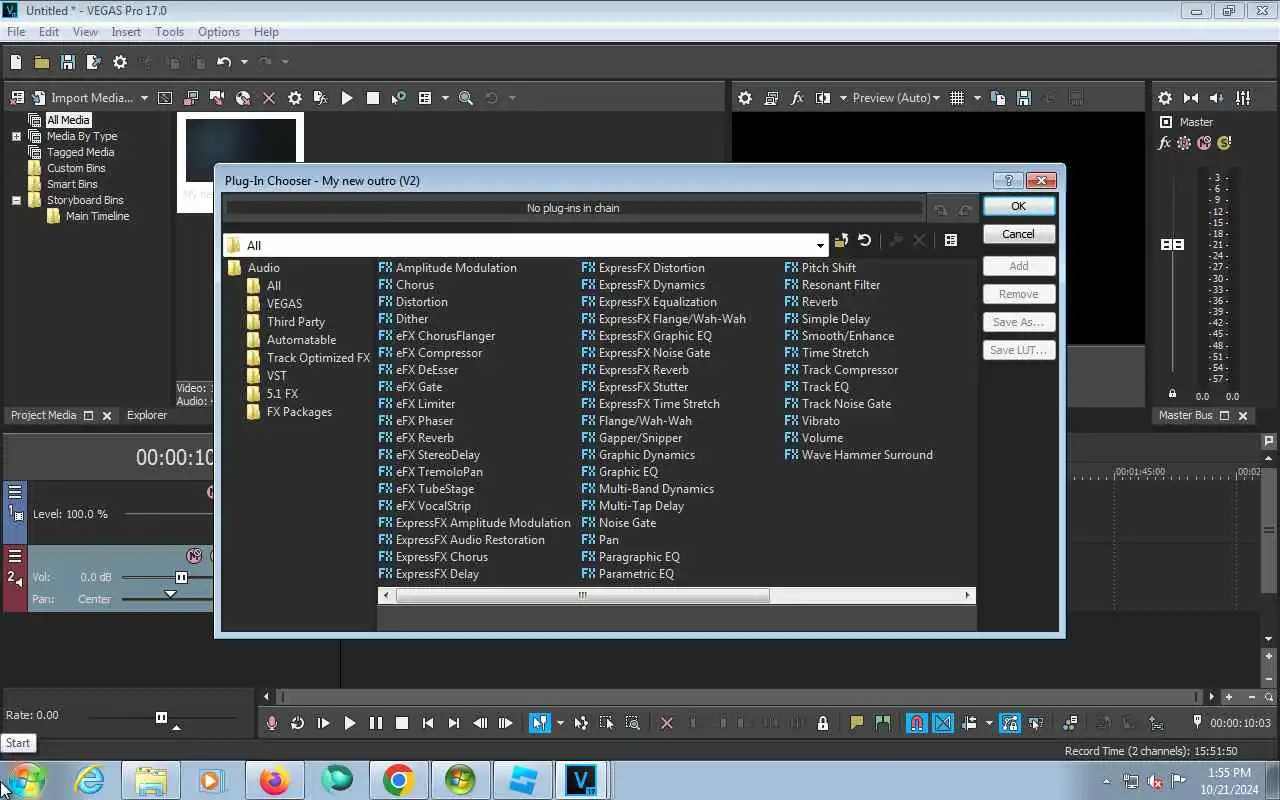Click the Record microphone icon in transport bar
Viewport: 1280px width, 800px height.
click(272, 723)
